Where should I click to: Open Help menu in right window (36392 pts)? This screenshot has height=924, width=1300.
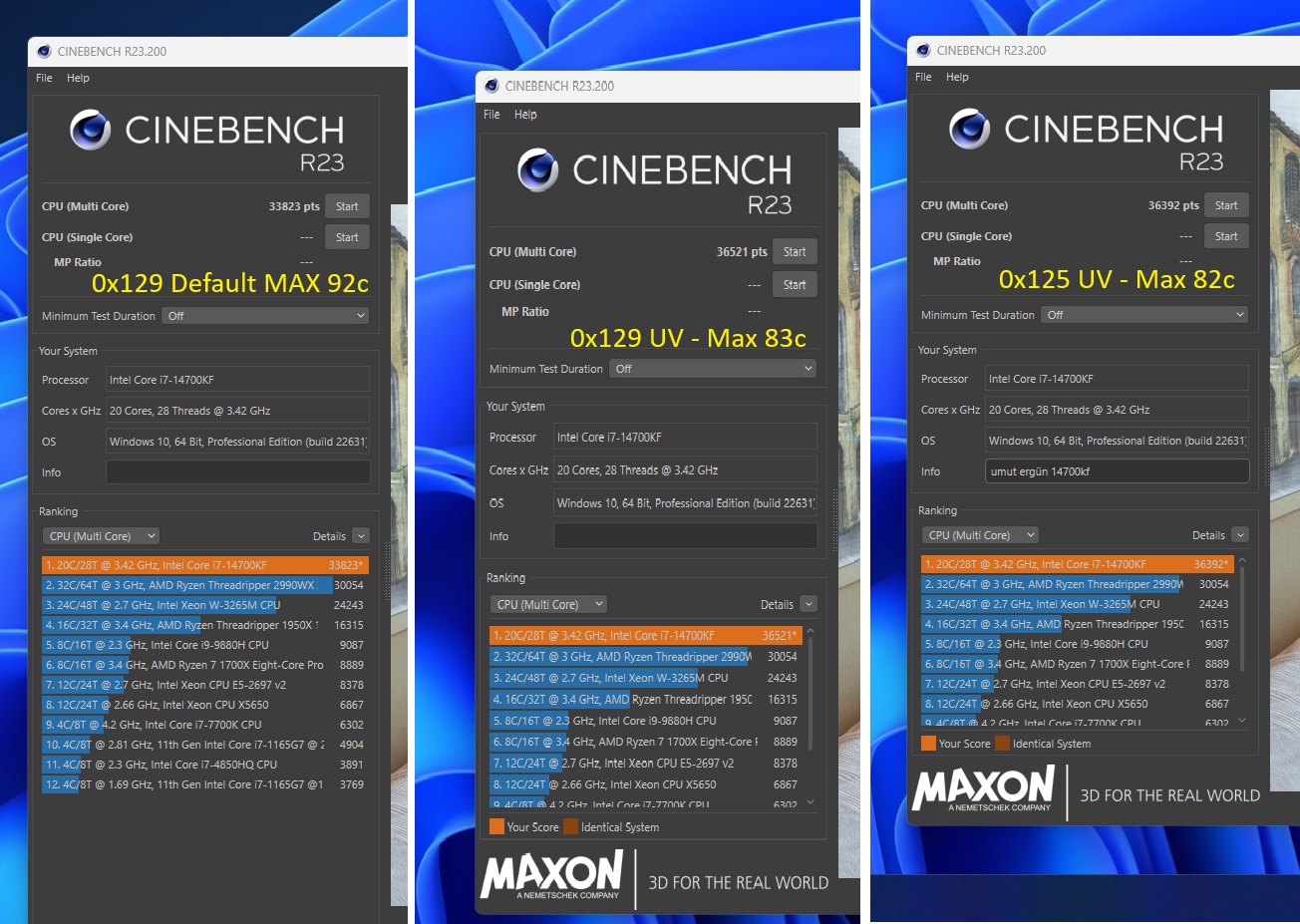[x=957, y=77]
